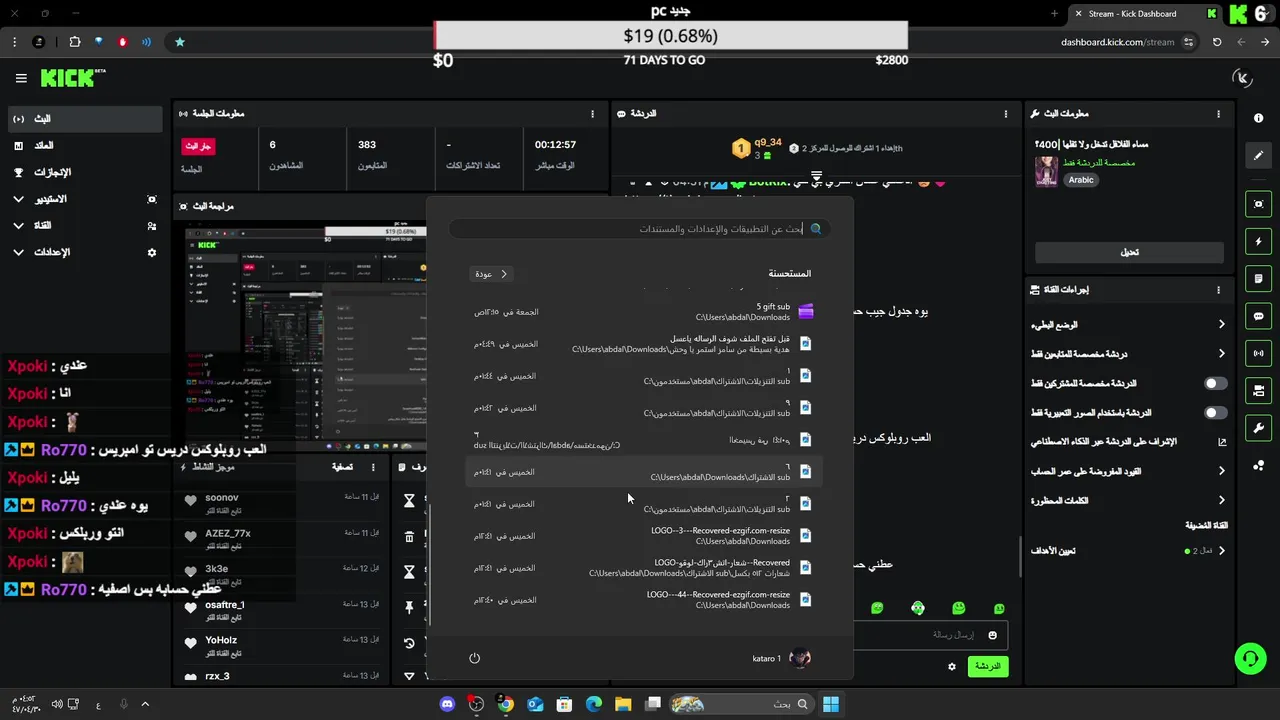Click the Edit button in stream info
Screen dimensions: 1280x720
coord(1129,252)
